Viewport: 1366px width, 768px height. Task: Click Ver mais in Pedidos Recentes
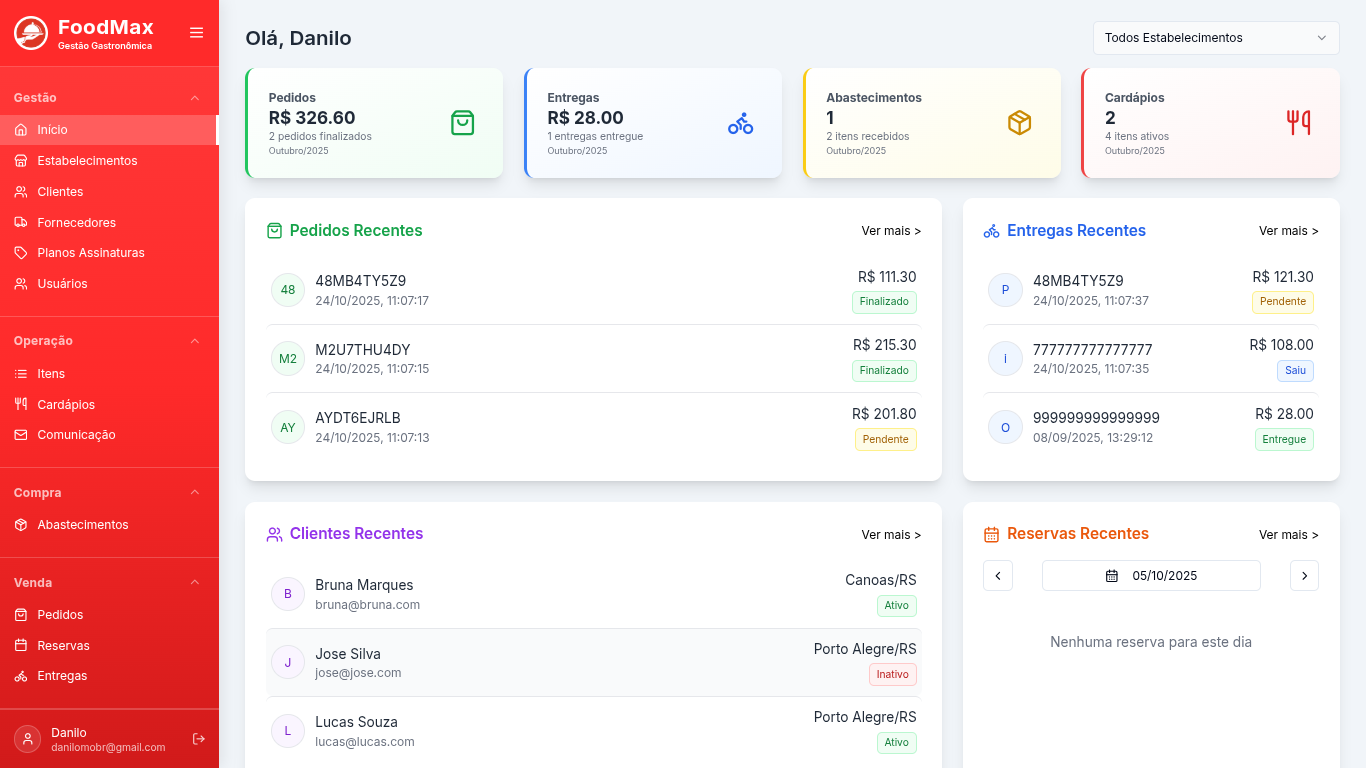point(890,231)
